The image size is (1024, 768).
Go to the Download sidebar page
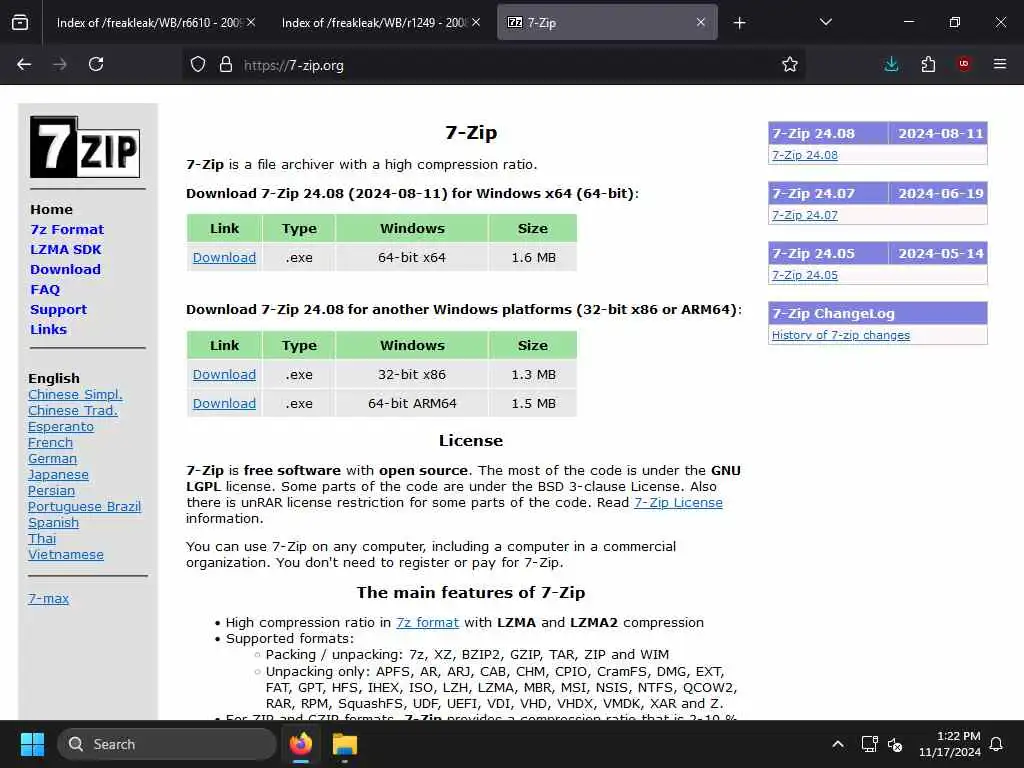click(x=65, y=269)
